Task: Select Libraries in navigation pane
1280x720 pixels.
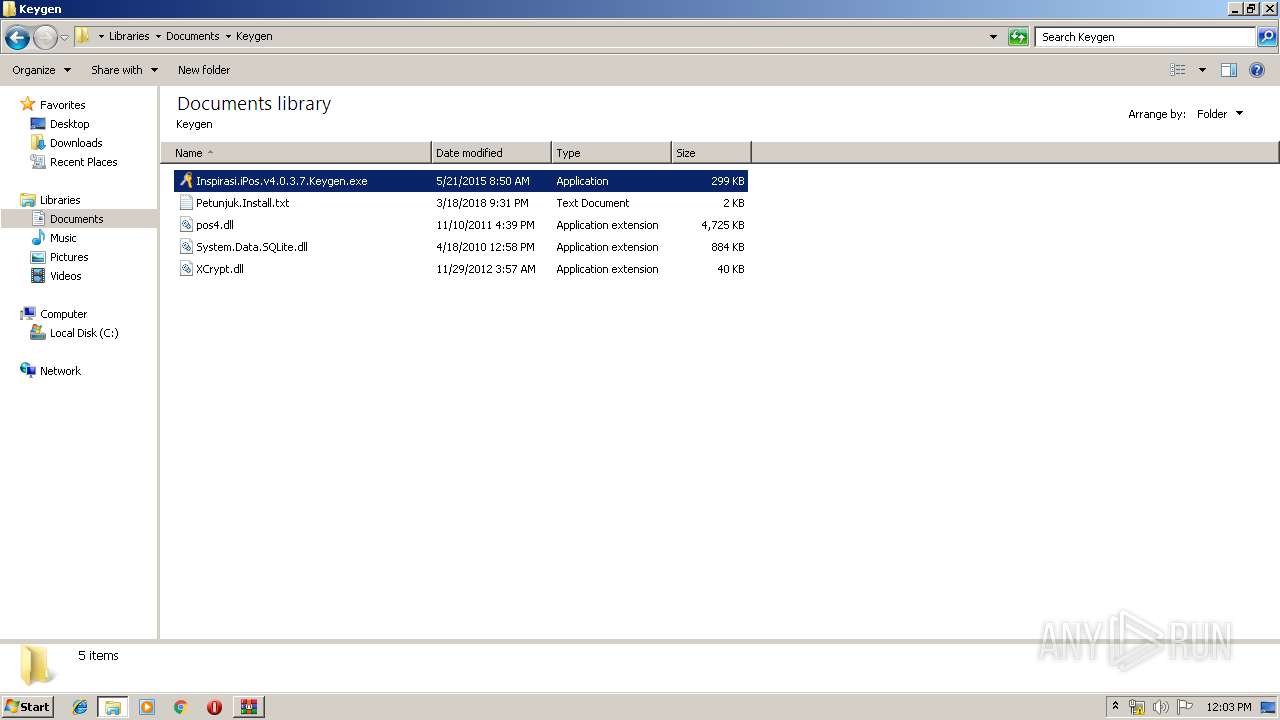Action: click(60, 200)
